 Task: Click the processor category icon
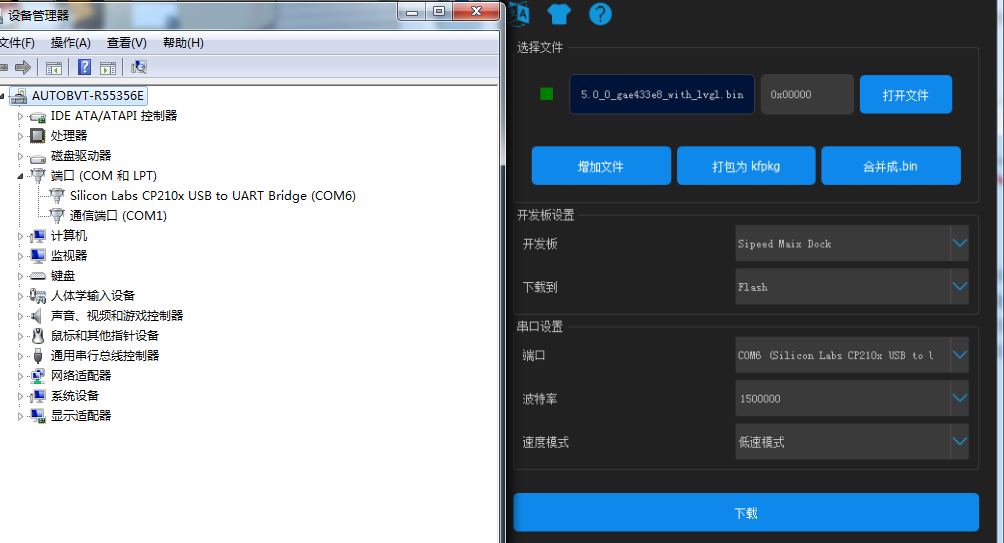point(38,136)
